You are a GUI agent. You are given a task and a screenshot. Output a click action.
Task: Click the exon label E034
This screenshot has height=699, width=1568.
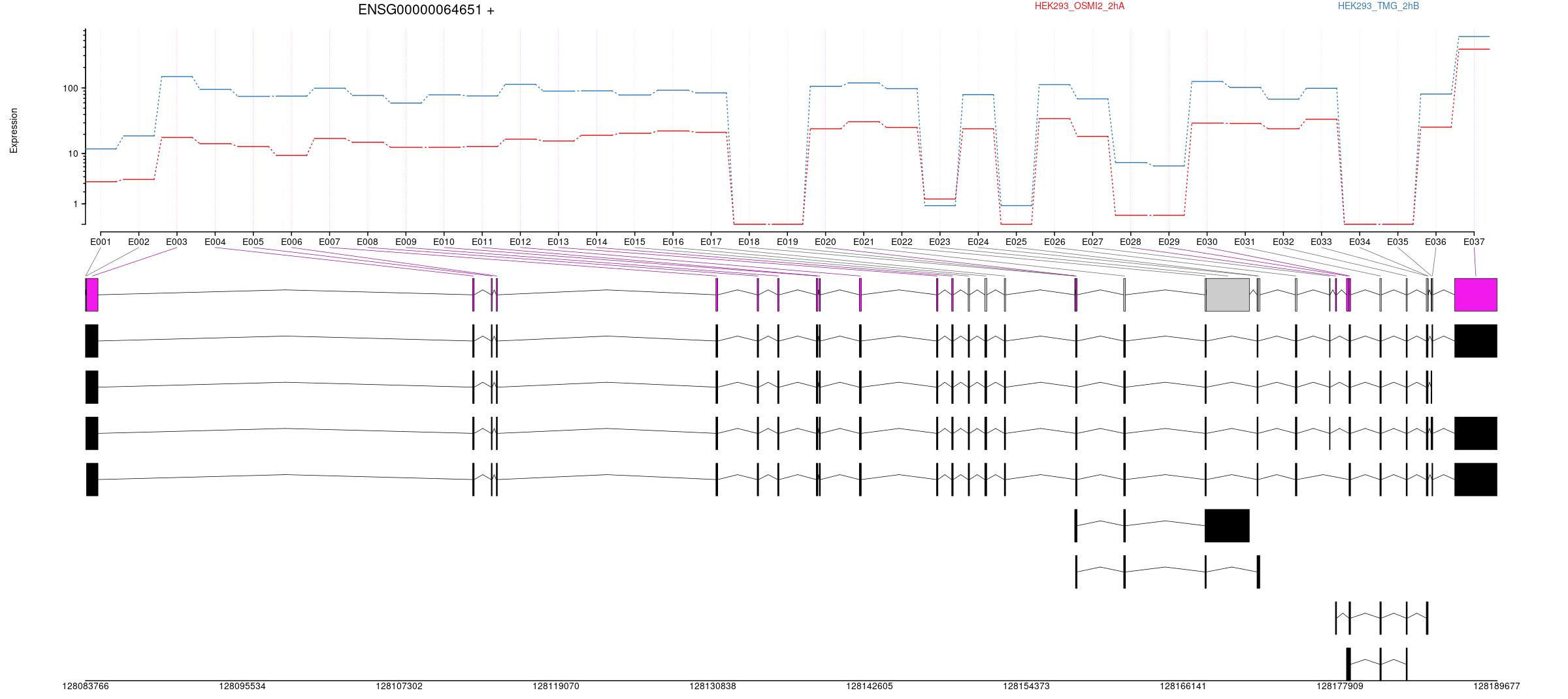[1360, 242]
